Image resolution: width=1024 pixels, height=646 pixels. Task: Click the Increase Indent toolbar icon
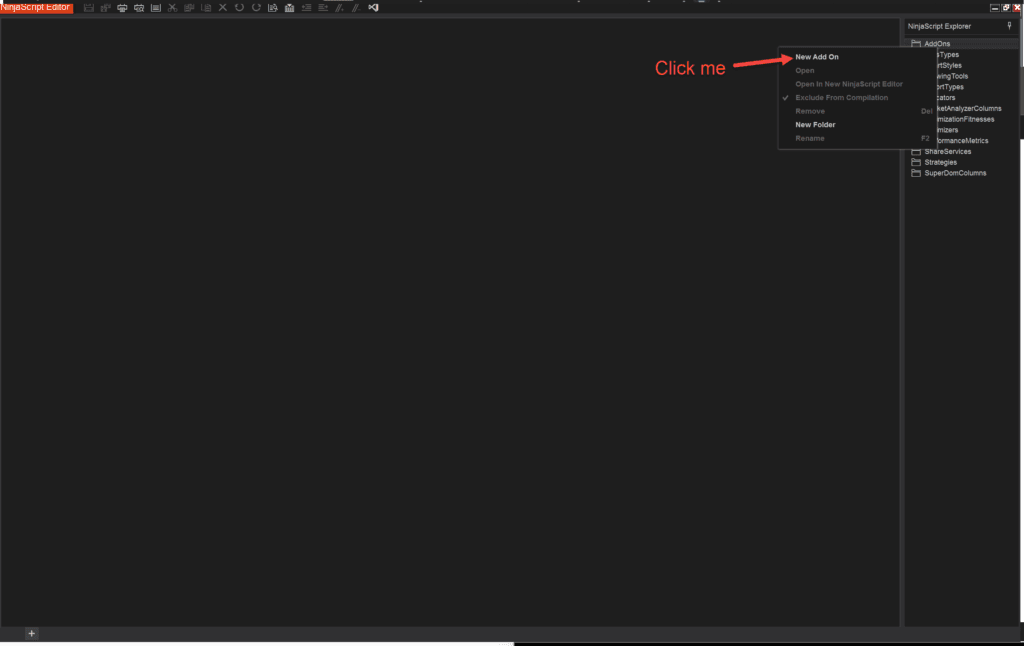pos(323,8)
